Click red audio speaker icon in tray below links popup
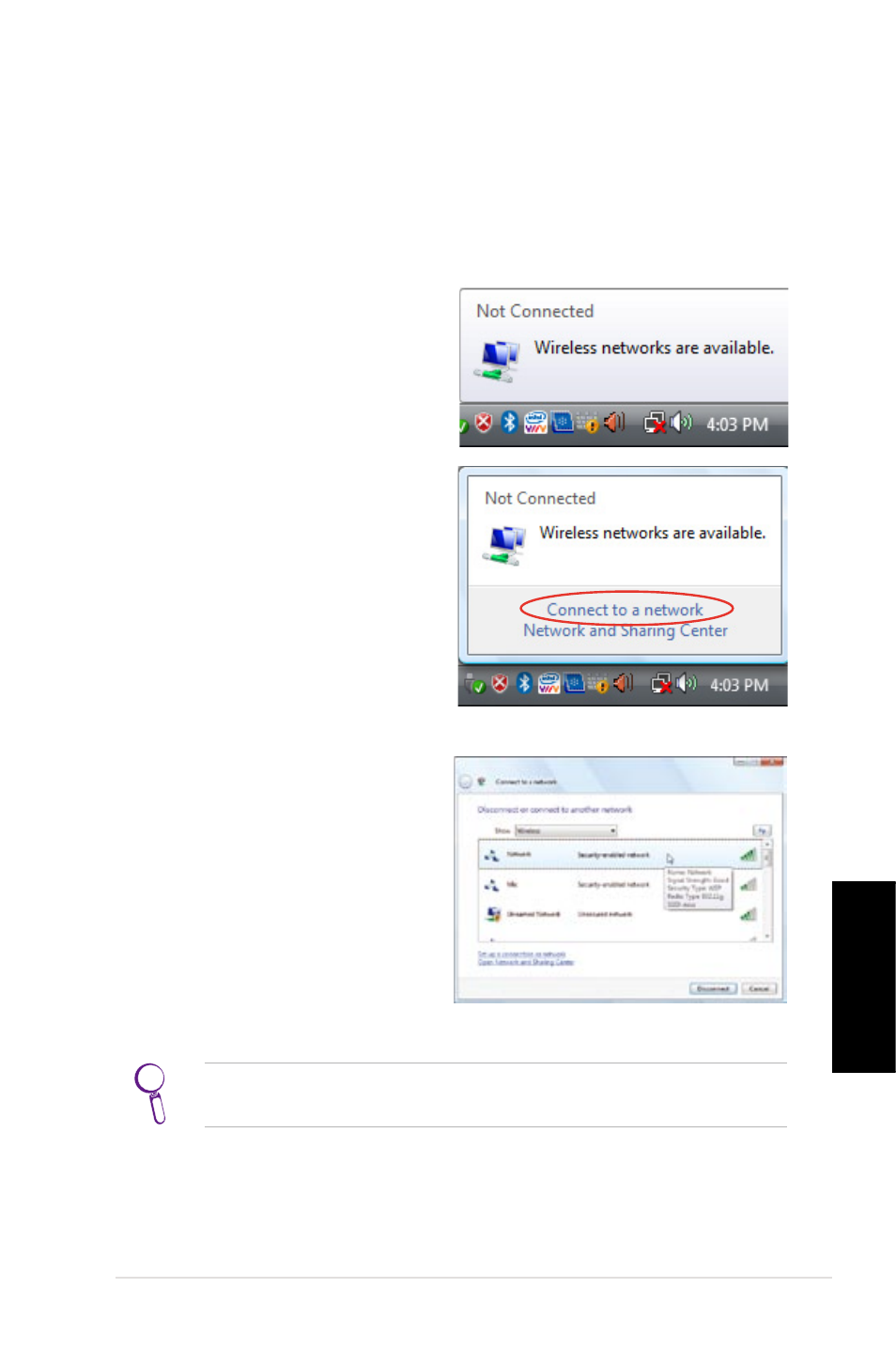The width and height of the screenshot is (896, 1350). point(623,683)
